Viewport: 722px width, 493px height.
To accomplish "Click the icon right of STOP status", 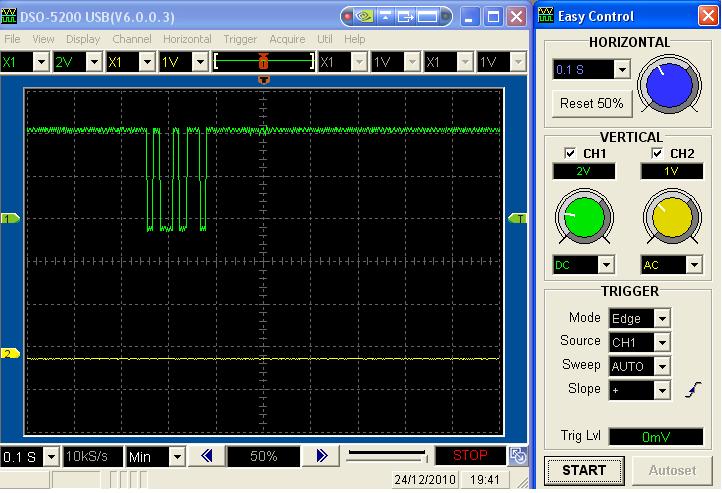I will click(518, 456).
